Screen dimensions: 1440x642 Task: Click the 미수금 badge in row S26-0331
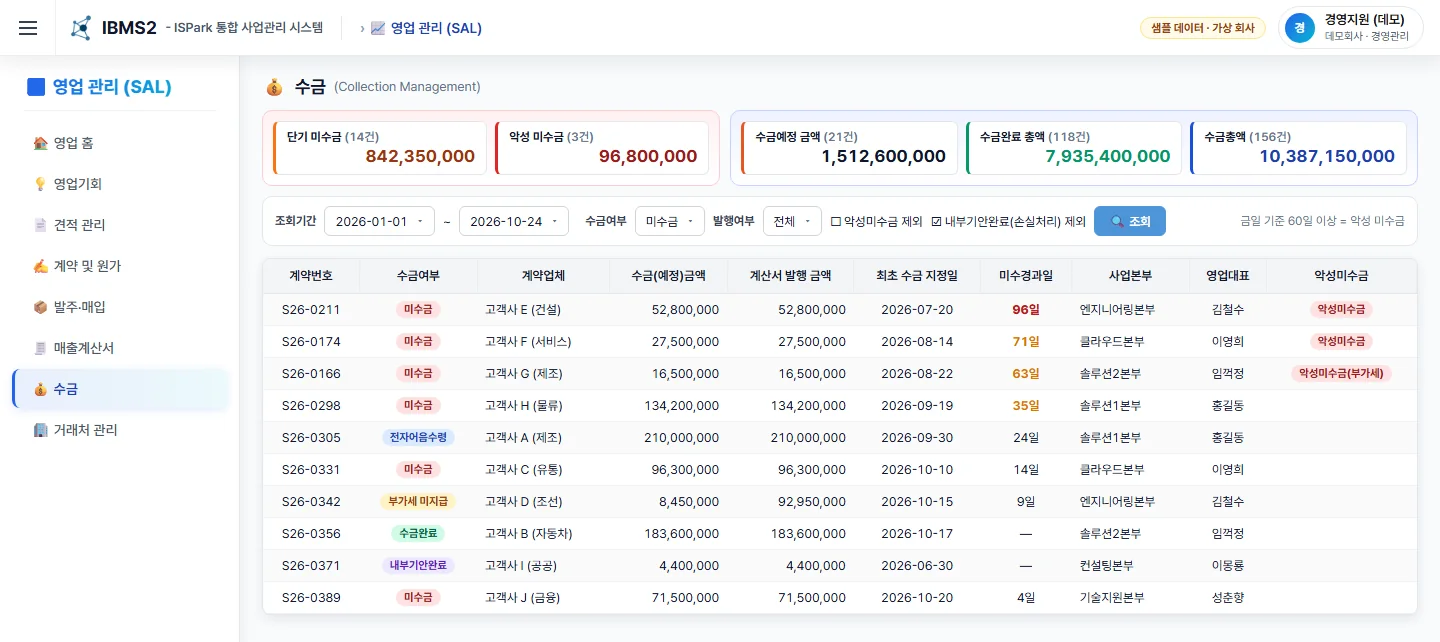pyautogui.click(x=418, y=470)
